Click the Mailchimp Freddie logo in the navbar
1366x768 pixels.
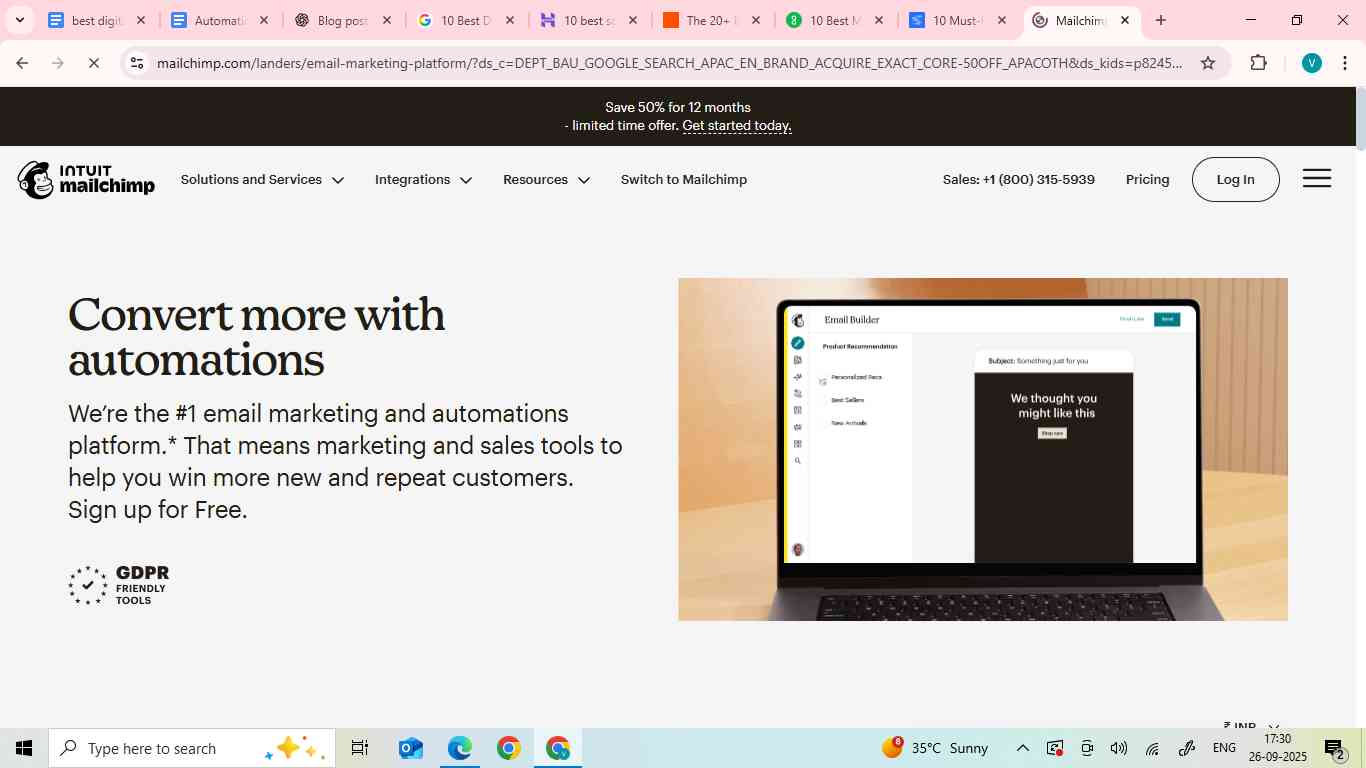point(38,180)
